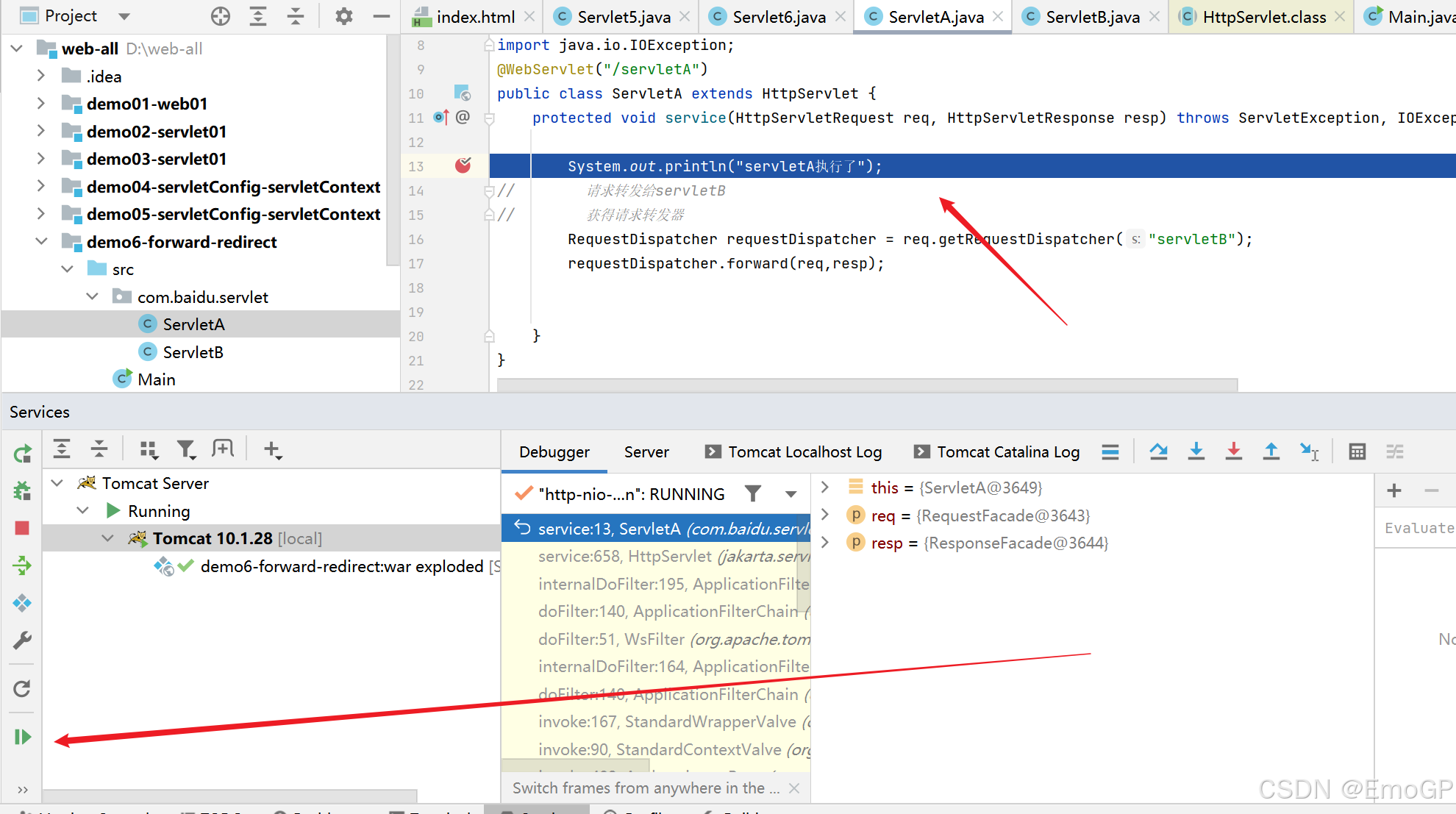1456x814 pixels.
Task: Click the thread filter funnel icon
Action: coord(753,494)
